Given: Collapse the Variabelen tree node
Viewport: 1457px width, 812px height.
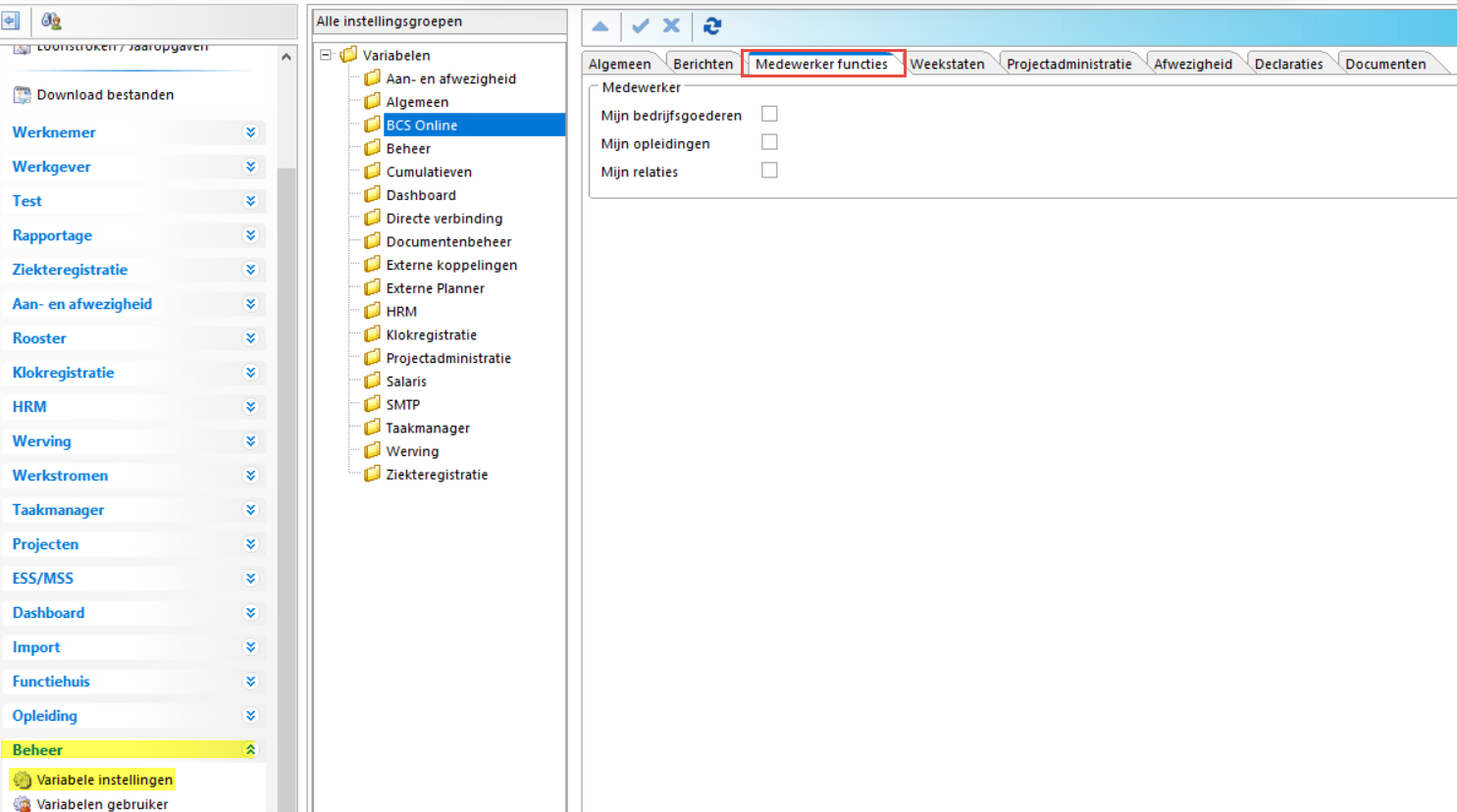Looking at the screenshot, I should (x=326, y=55).
